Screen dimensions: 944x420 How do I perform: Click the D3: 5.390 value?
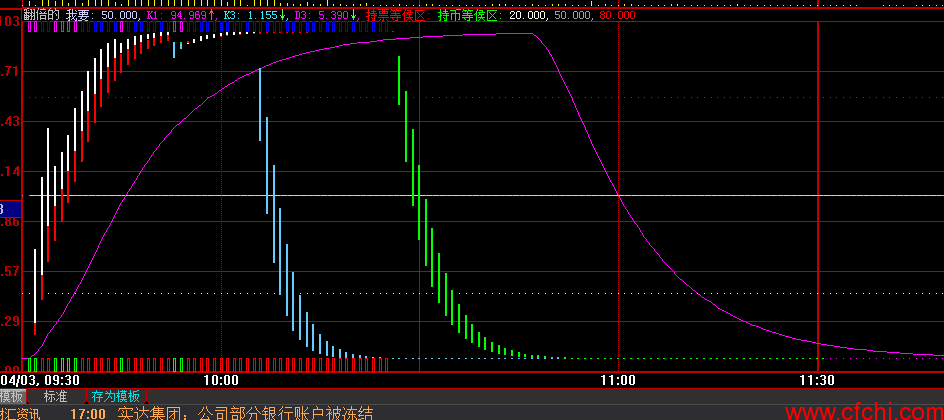coord(325,14)
